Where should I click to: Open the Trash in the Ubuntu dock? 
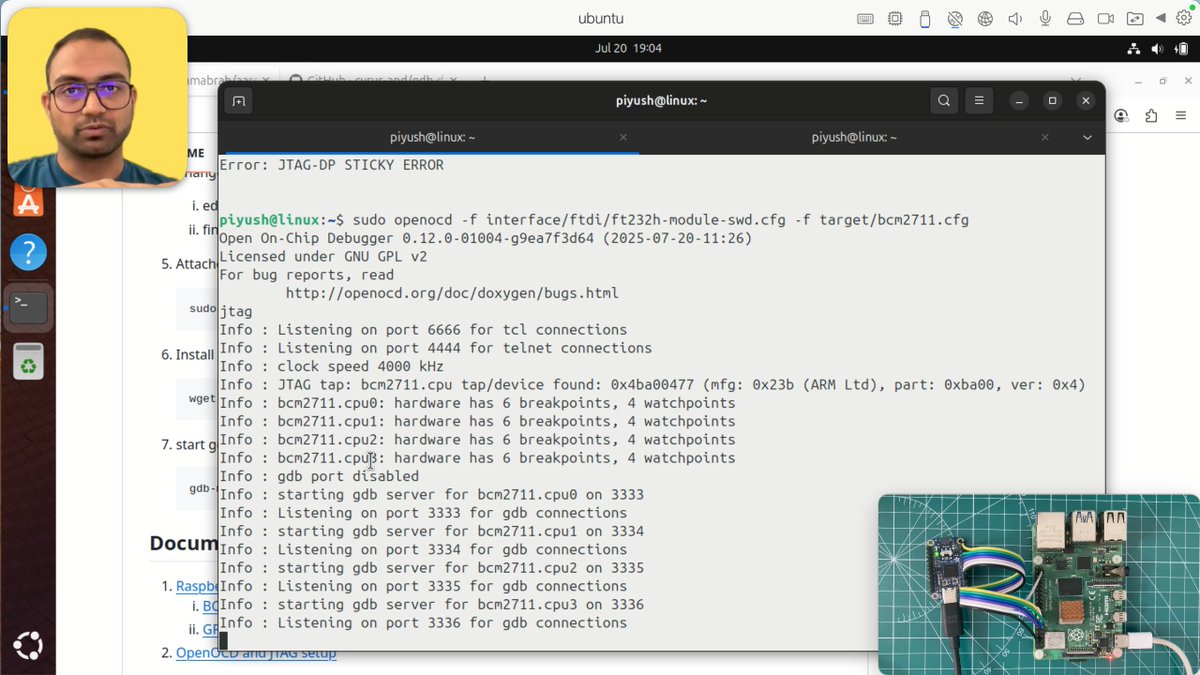point(28,362)
